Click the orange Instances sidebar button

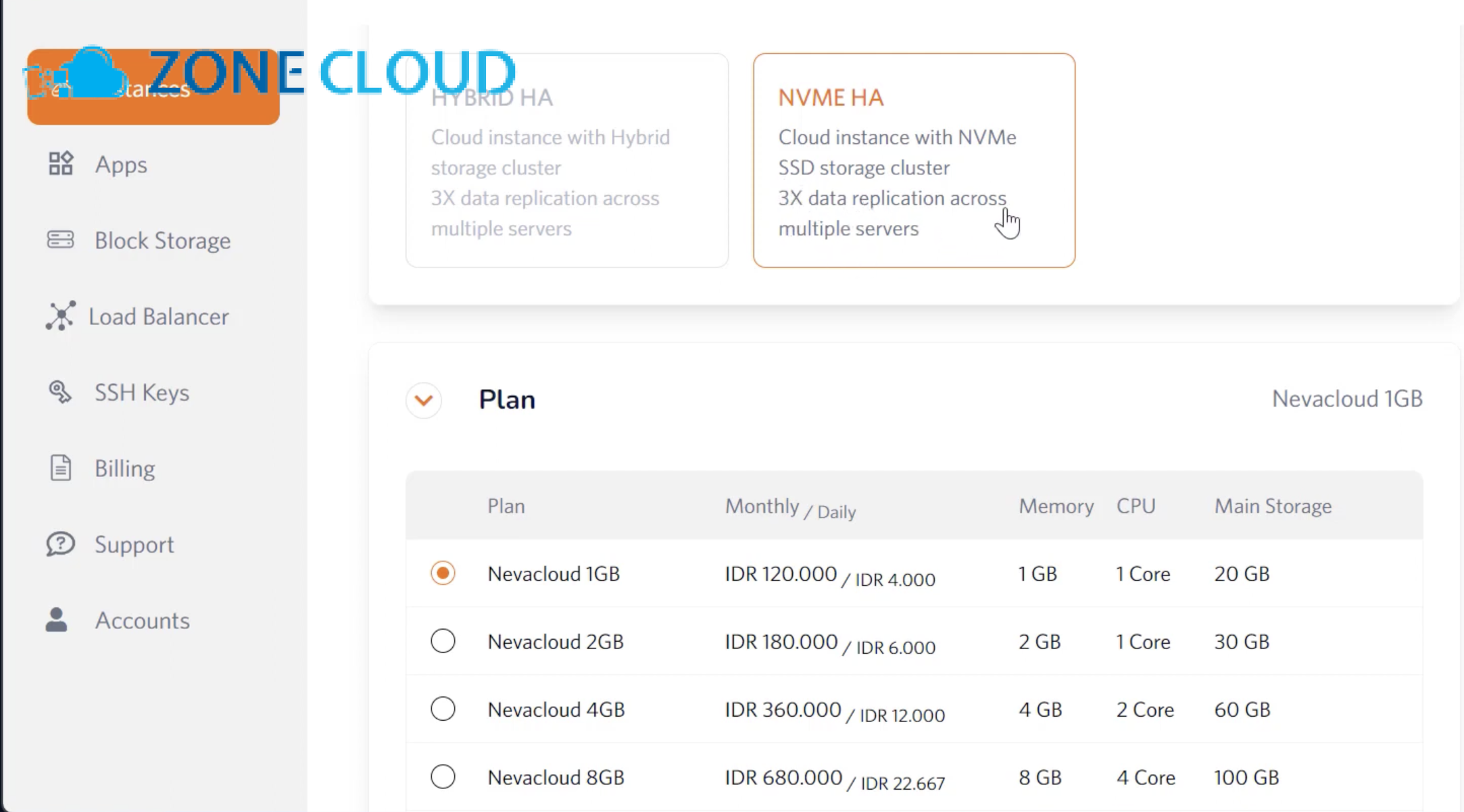click(153, 86)
